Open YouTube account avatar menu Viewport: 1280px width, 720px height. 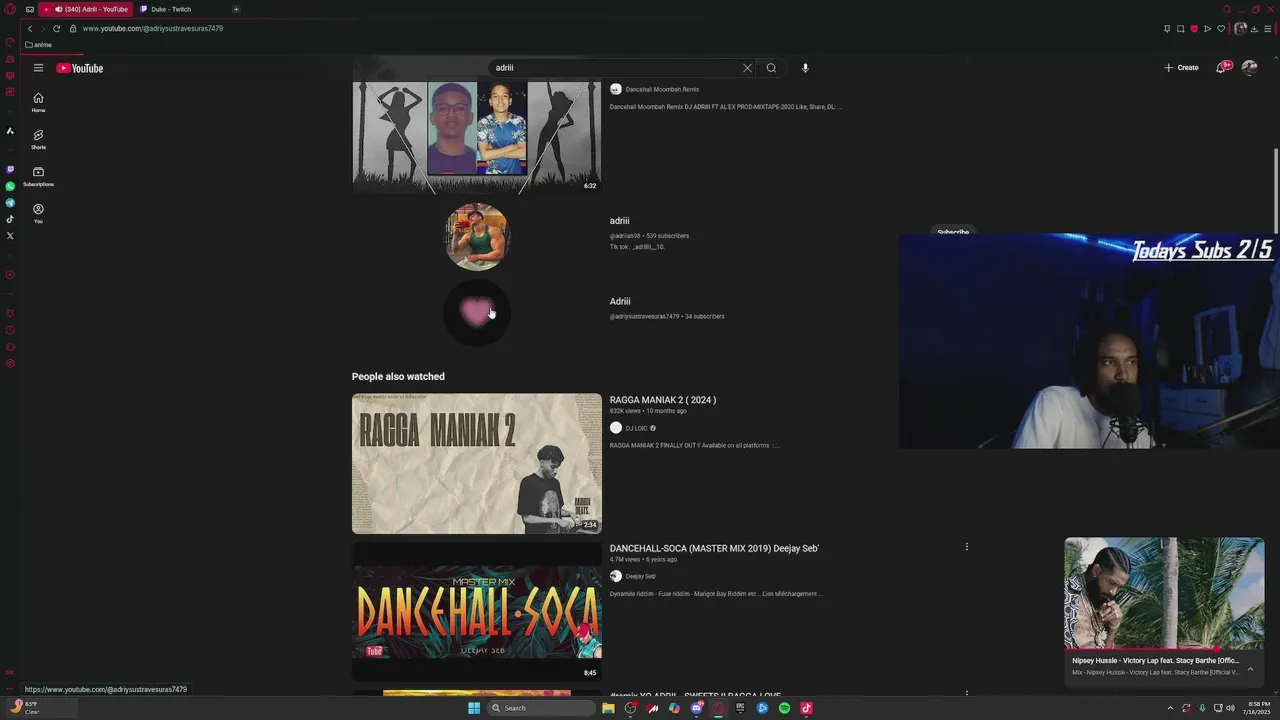tap(1249, 67)
